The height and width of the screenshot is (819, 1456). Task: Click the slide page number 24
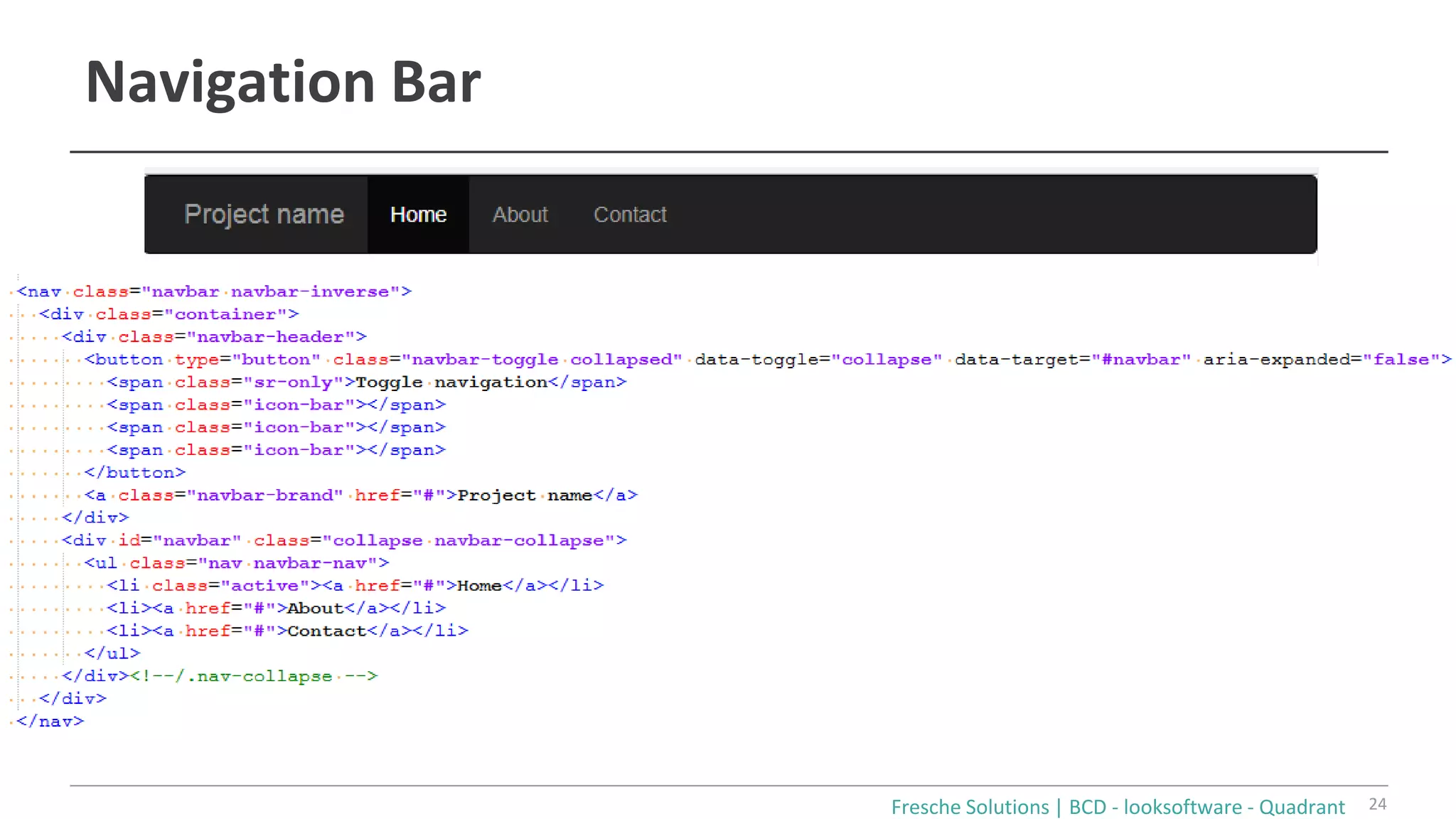[1377, 804]
